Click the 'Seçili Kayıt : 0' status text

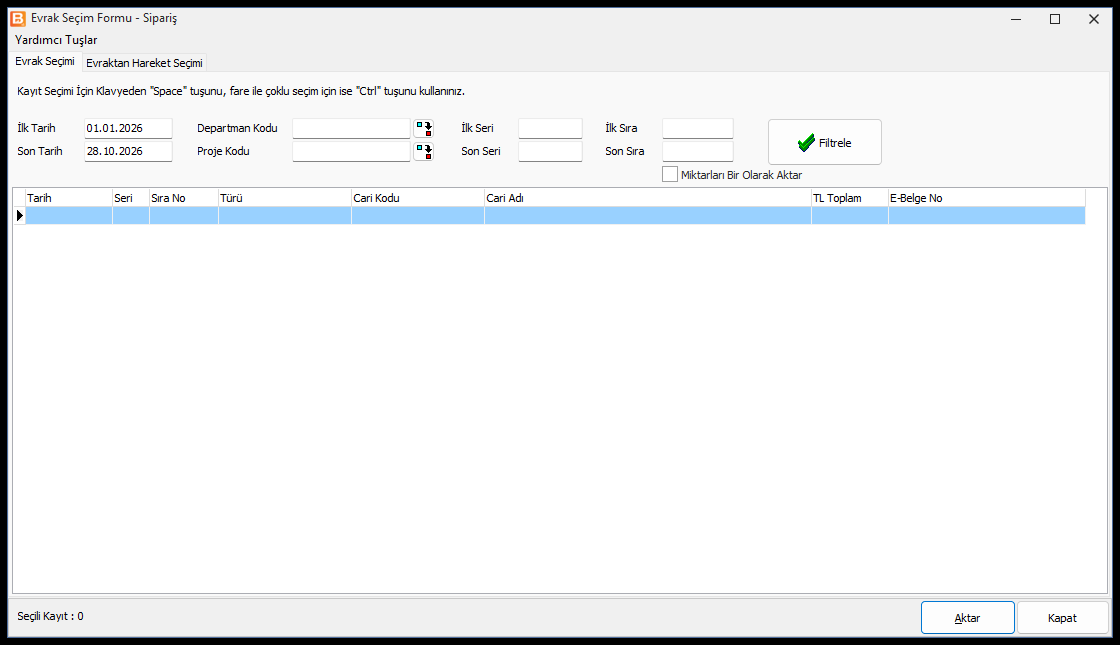(50, 616)
